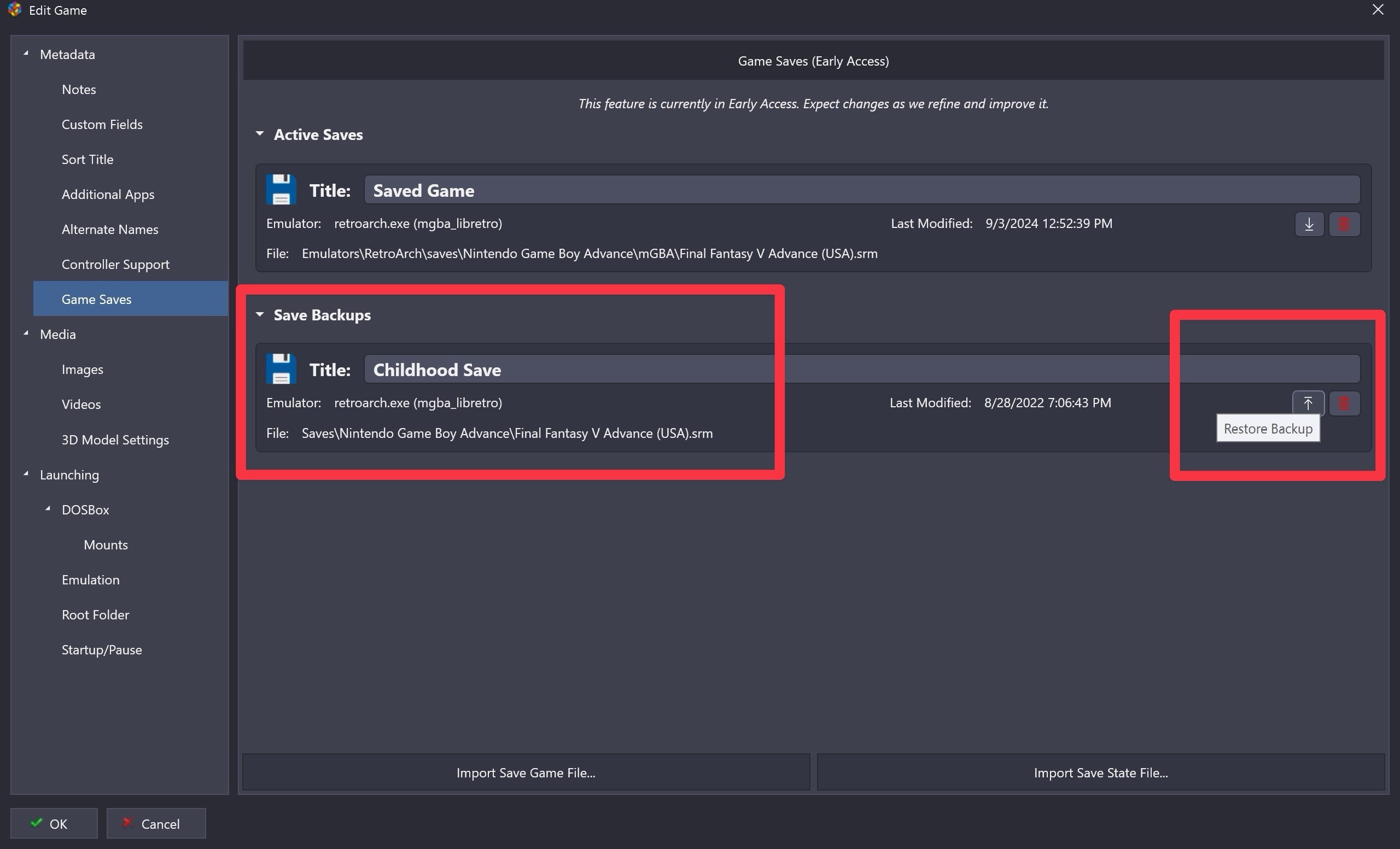Collapse the Save Backups section
The height and width of the screenshot is (849, 1400).
(260, 314)
